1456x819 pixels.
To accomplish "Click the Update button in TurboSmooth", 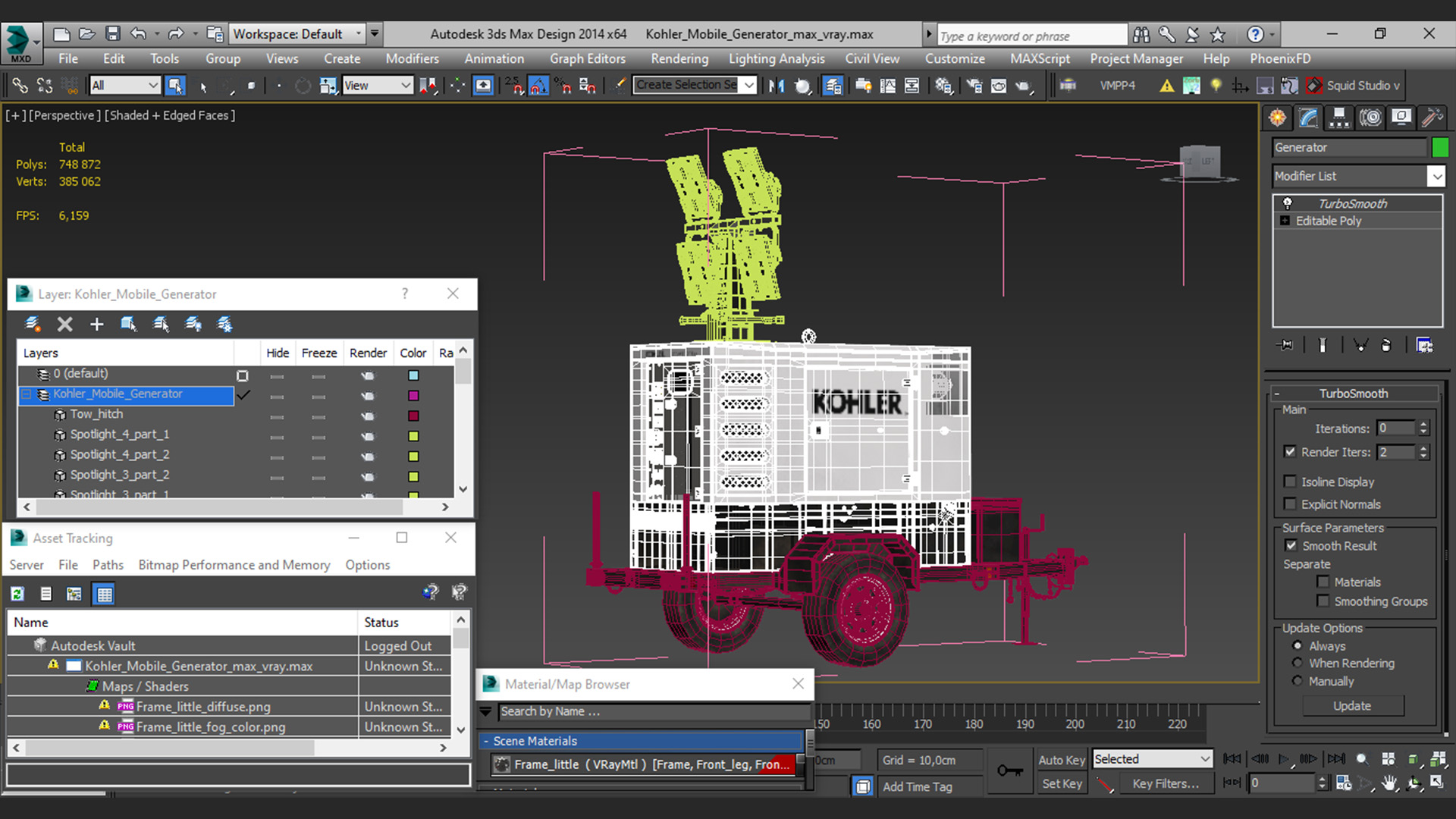I will [x=1352, y=706].
